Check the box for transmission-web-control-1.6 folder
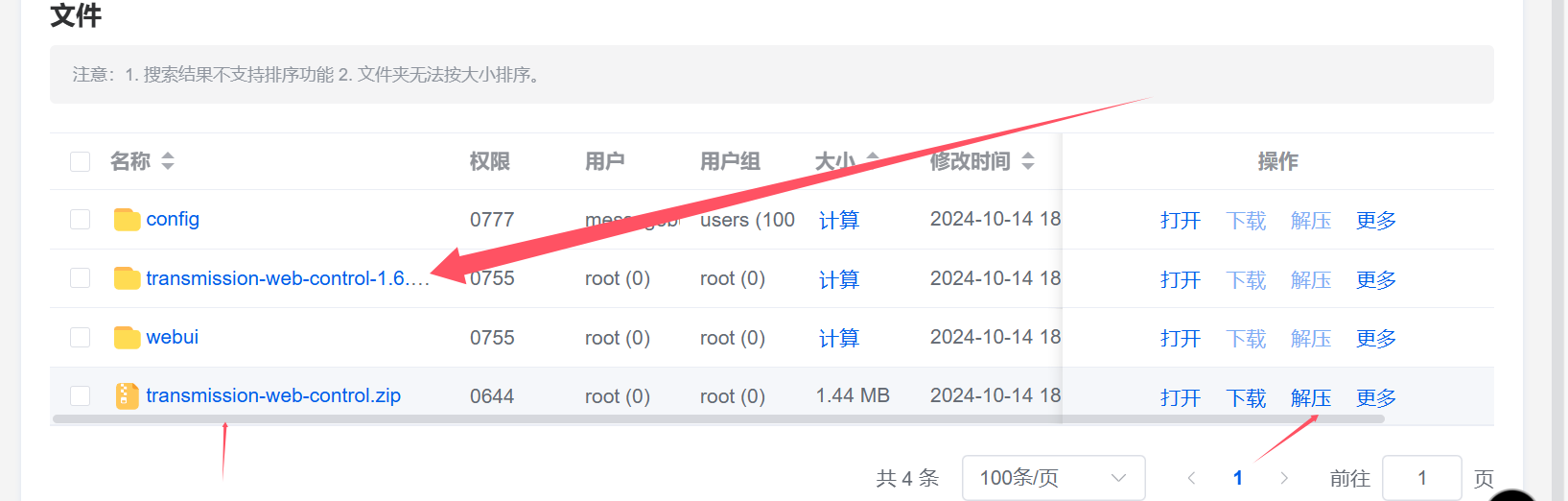The width and height of the screenshot is (1568, 501). pos(81,278)
